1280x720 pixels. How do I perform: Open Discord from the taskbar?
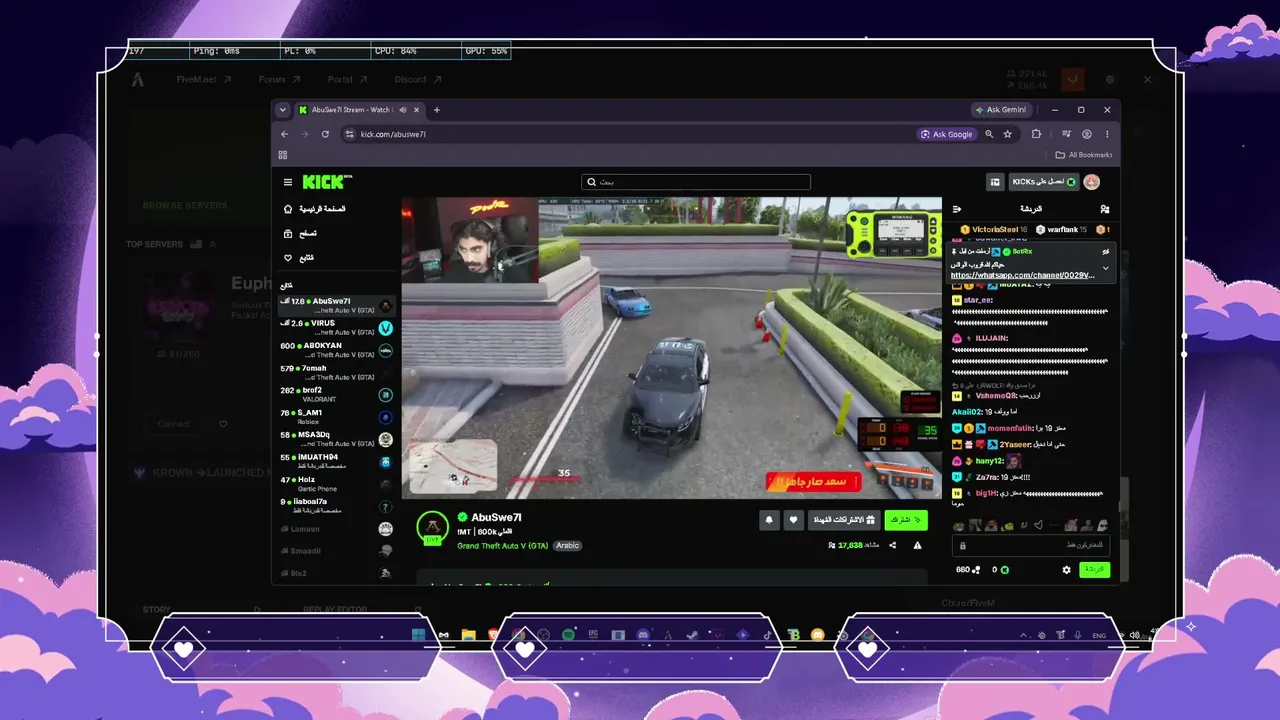pyautogui.click(x=643, y=635)
